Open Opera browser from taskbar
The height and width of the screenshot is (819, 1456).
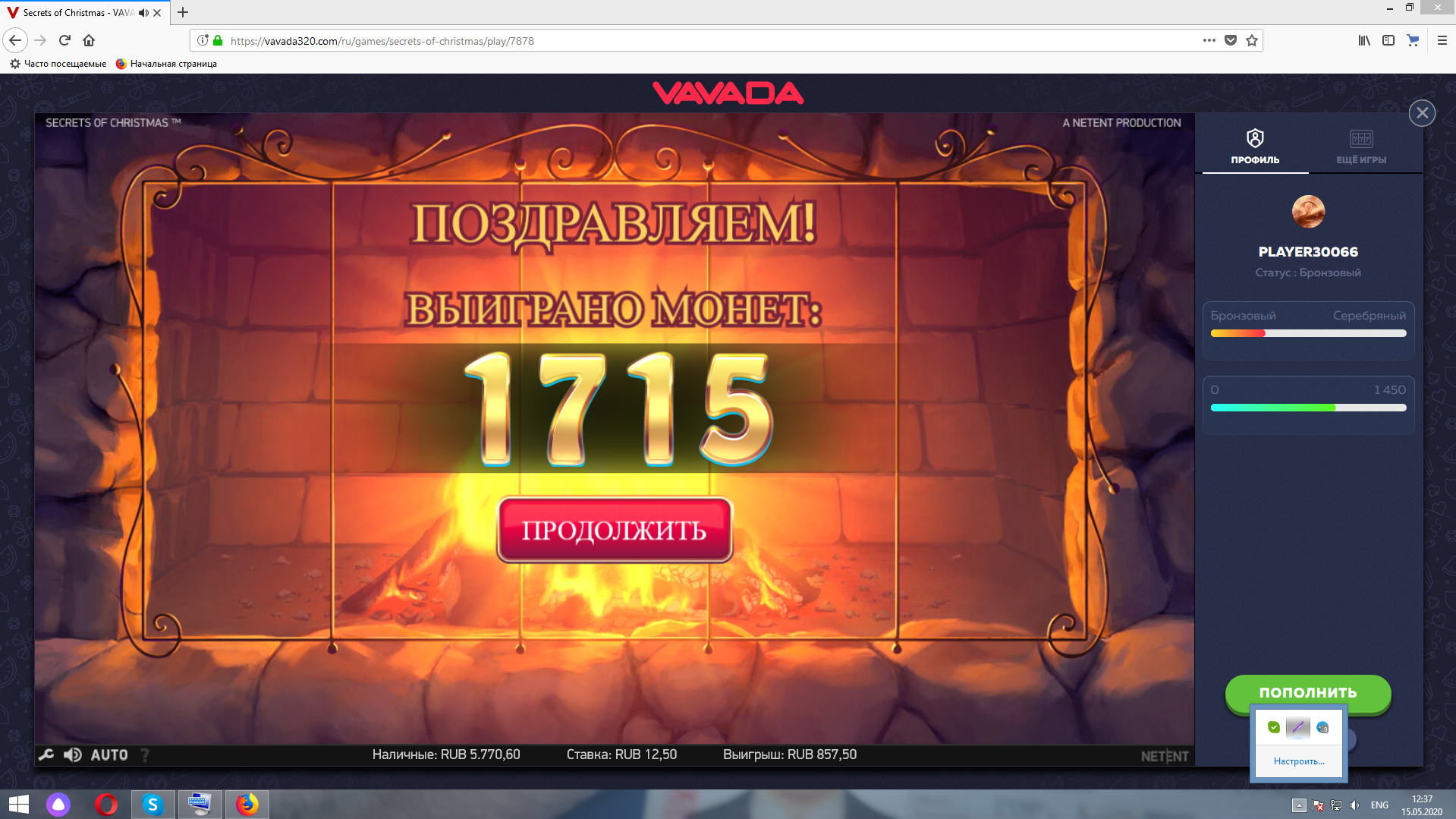[106, 805]
